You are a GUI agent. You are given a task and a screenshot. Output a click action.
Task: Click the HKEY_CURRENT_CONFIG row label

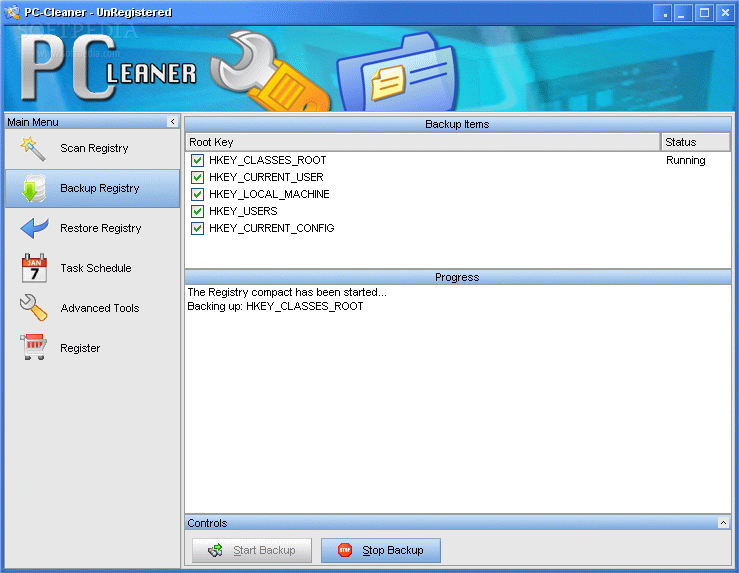click(x=271, y=228)
